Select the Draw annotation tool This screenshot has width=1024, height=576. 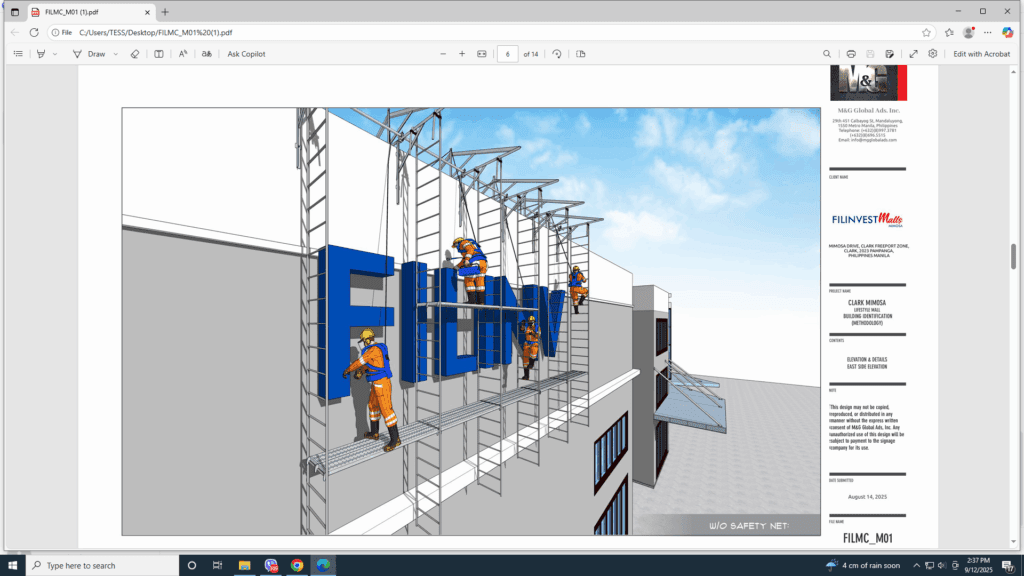(90, 53)
